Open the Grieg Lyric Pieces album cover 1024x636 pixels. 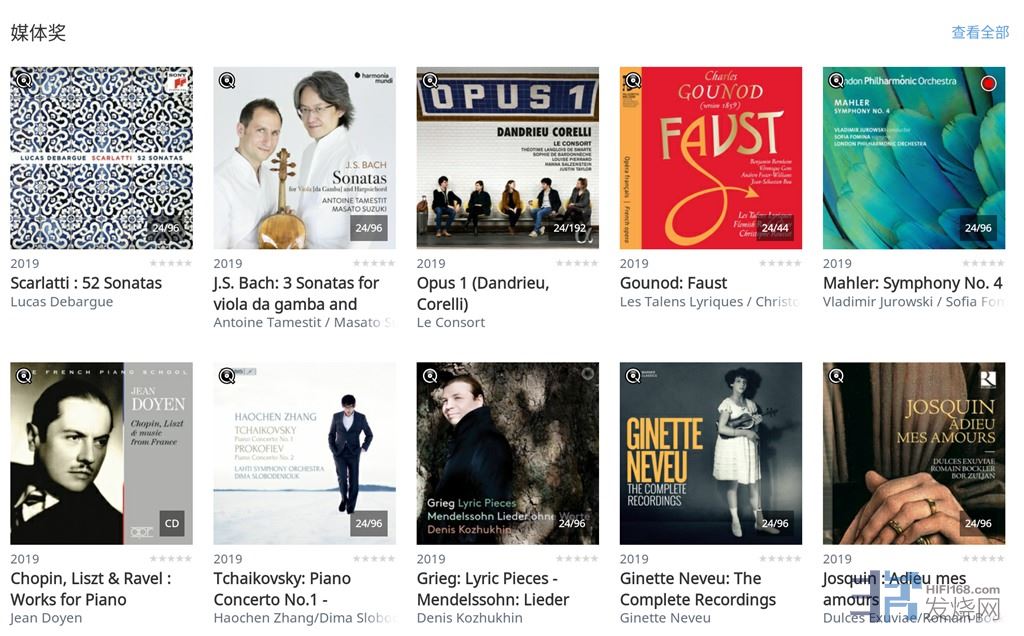pos(508,453)
